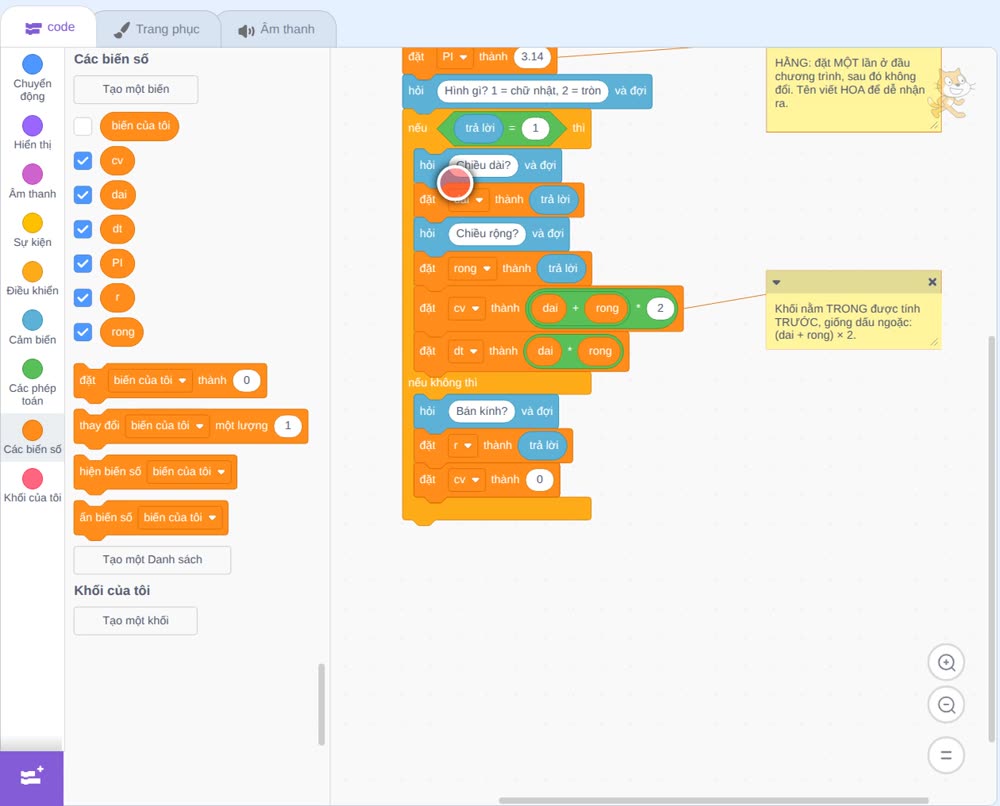Select the Cảm biến category circle
The width and height of the screenshot is (1000, 806).
pos(33,320)
